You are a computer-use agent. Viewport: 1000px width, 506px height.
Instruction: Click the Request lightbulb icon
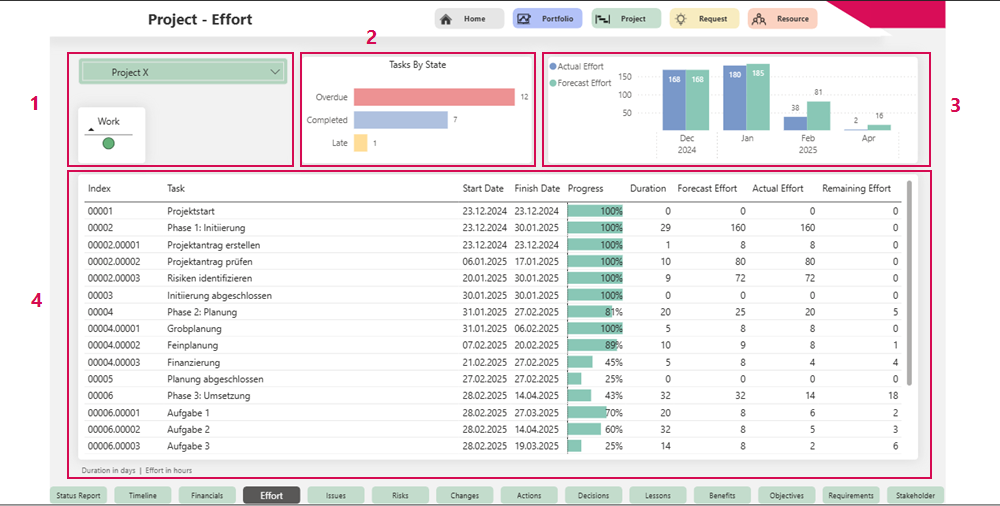pos(680,19)
